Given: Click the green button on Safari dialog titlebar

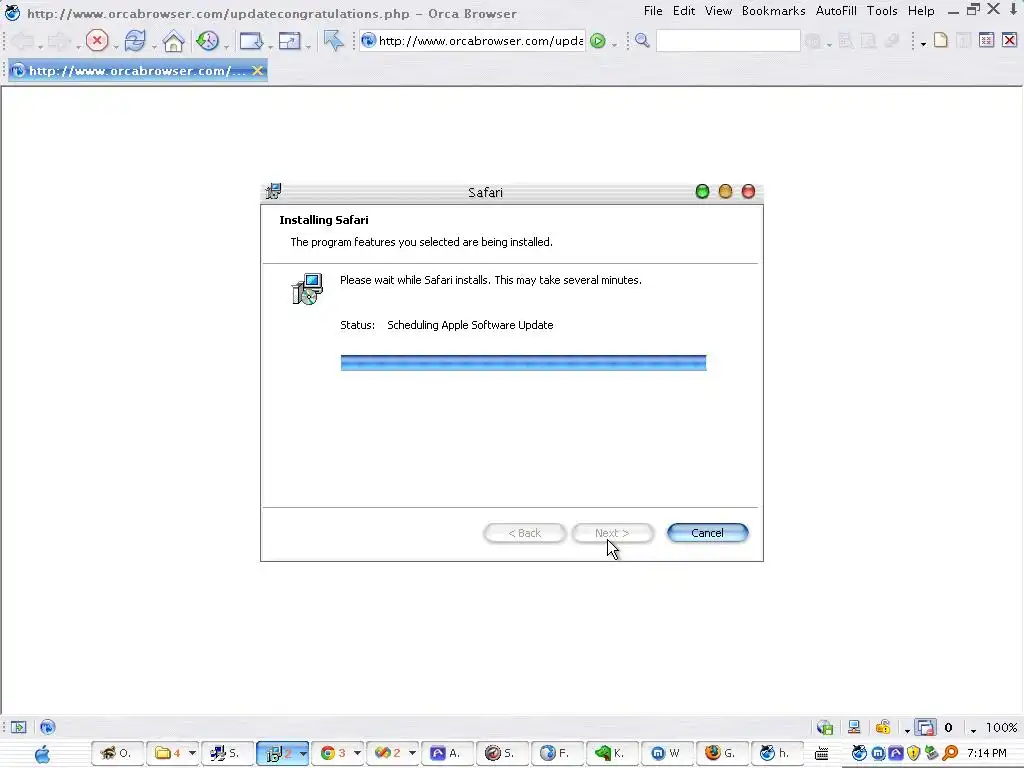Looking at the screenshot, I should point(702,191).
